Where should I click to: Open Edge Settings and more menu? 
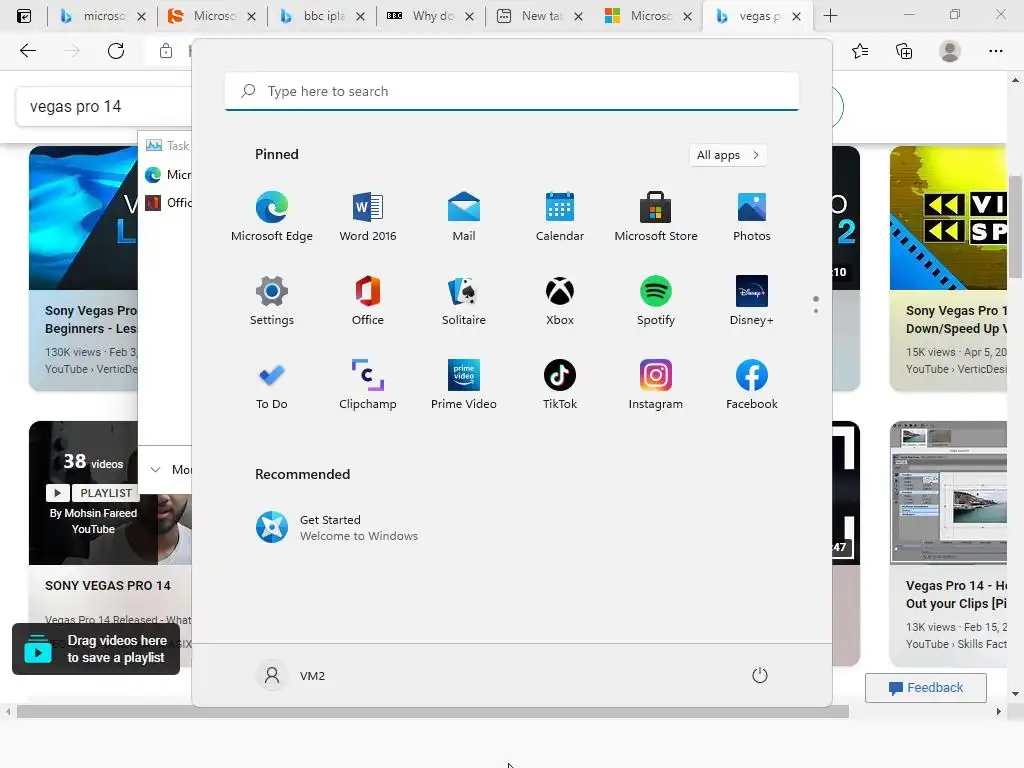click(x=995, y=51)
